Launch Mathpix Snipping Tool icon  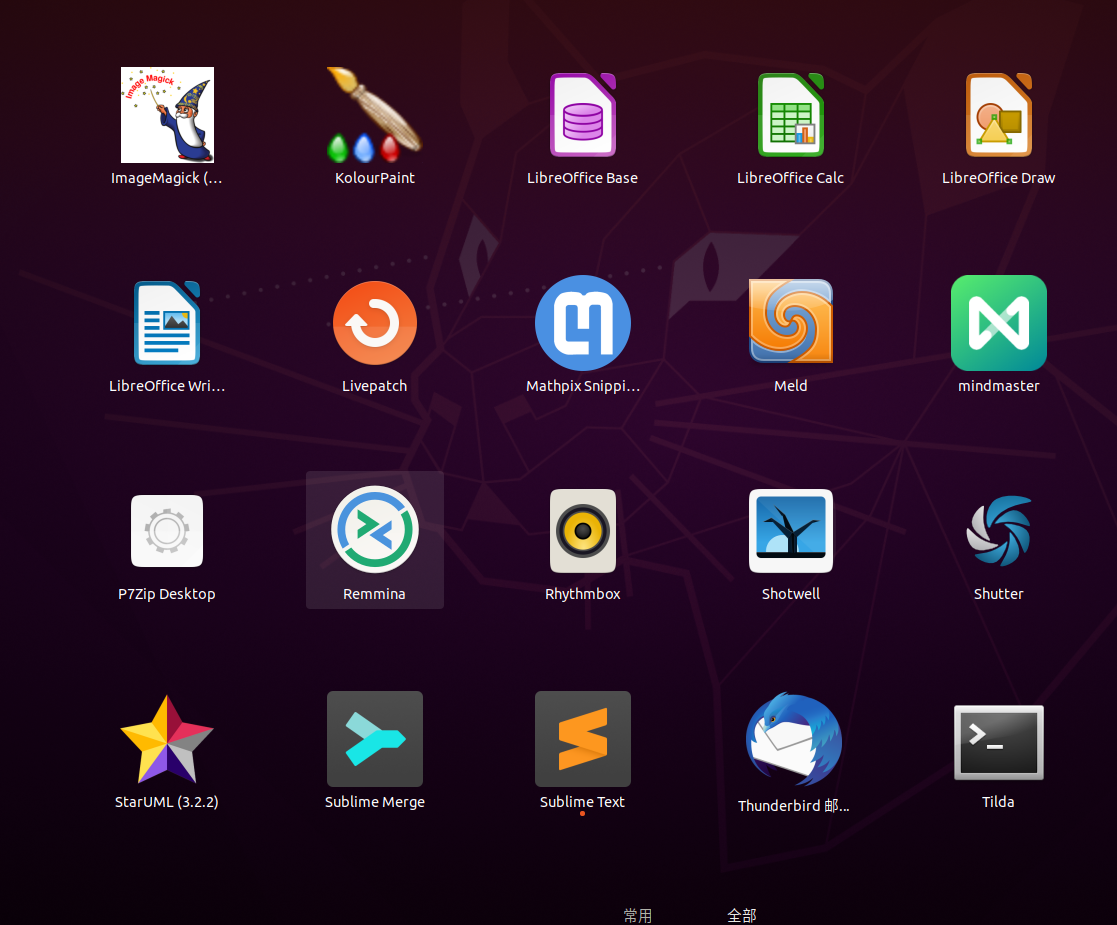tap(583, 323)
